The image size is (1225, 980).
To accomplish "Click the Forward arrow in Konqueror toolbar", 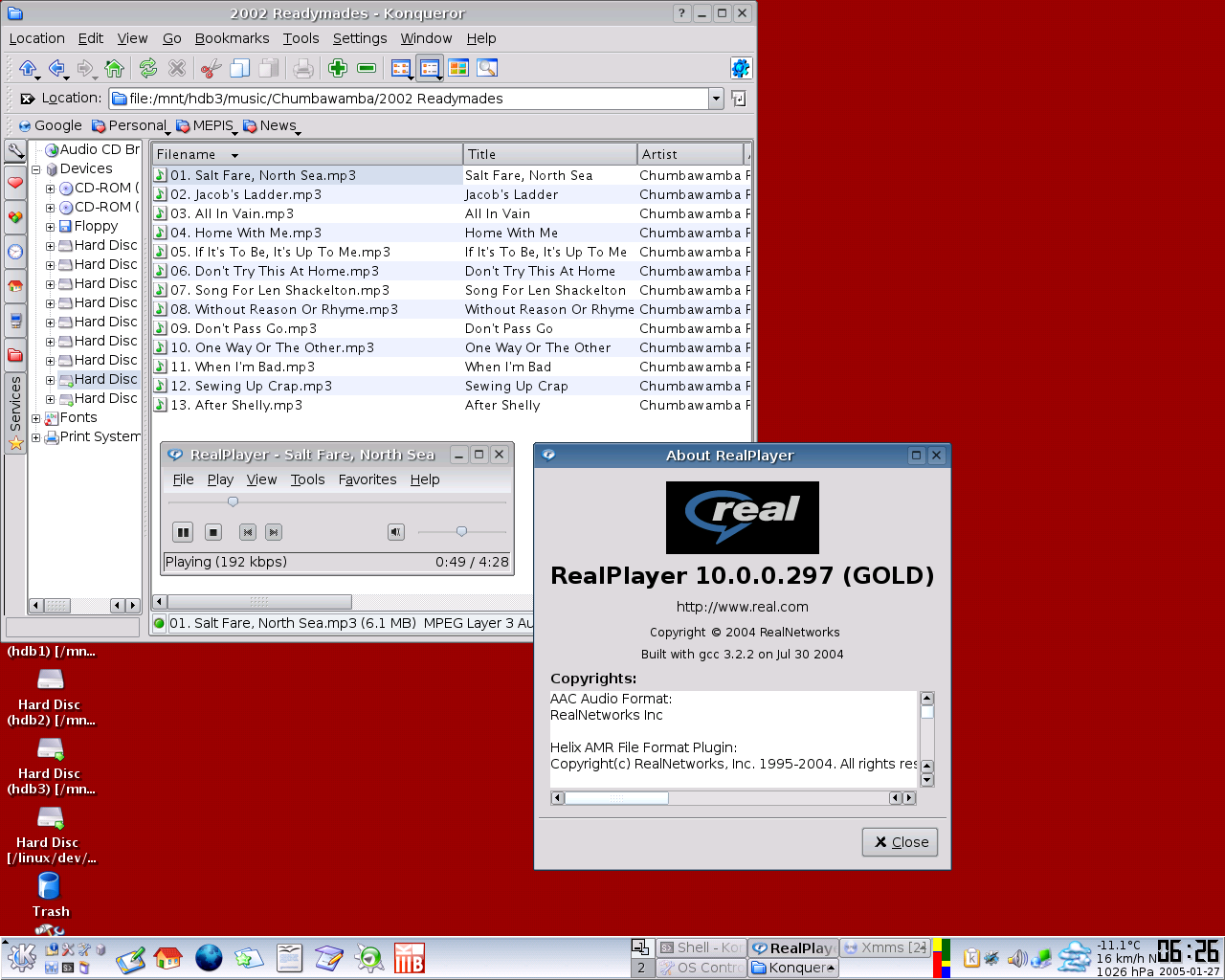I will [x=85, y=68].
